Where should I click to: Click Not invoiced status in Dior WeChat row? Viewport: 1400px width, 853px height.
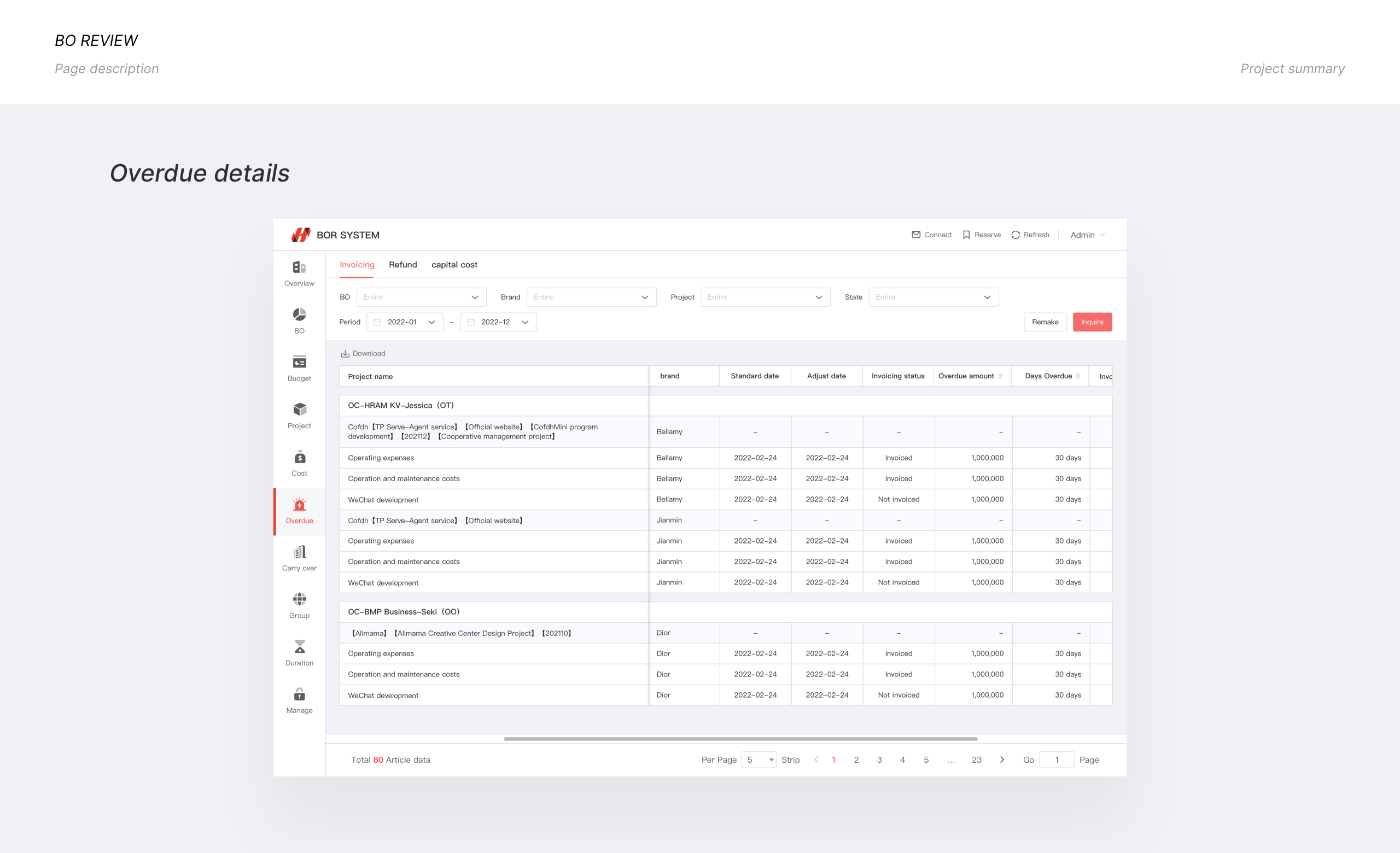[x=899, y=695]
